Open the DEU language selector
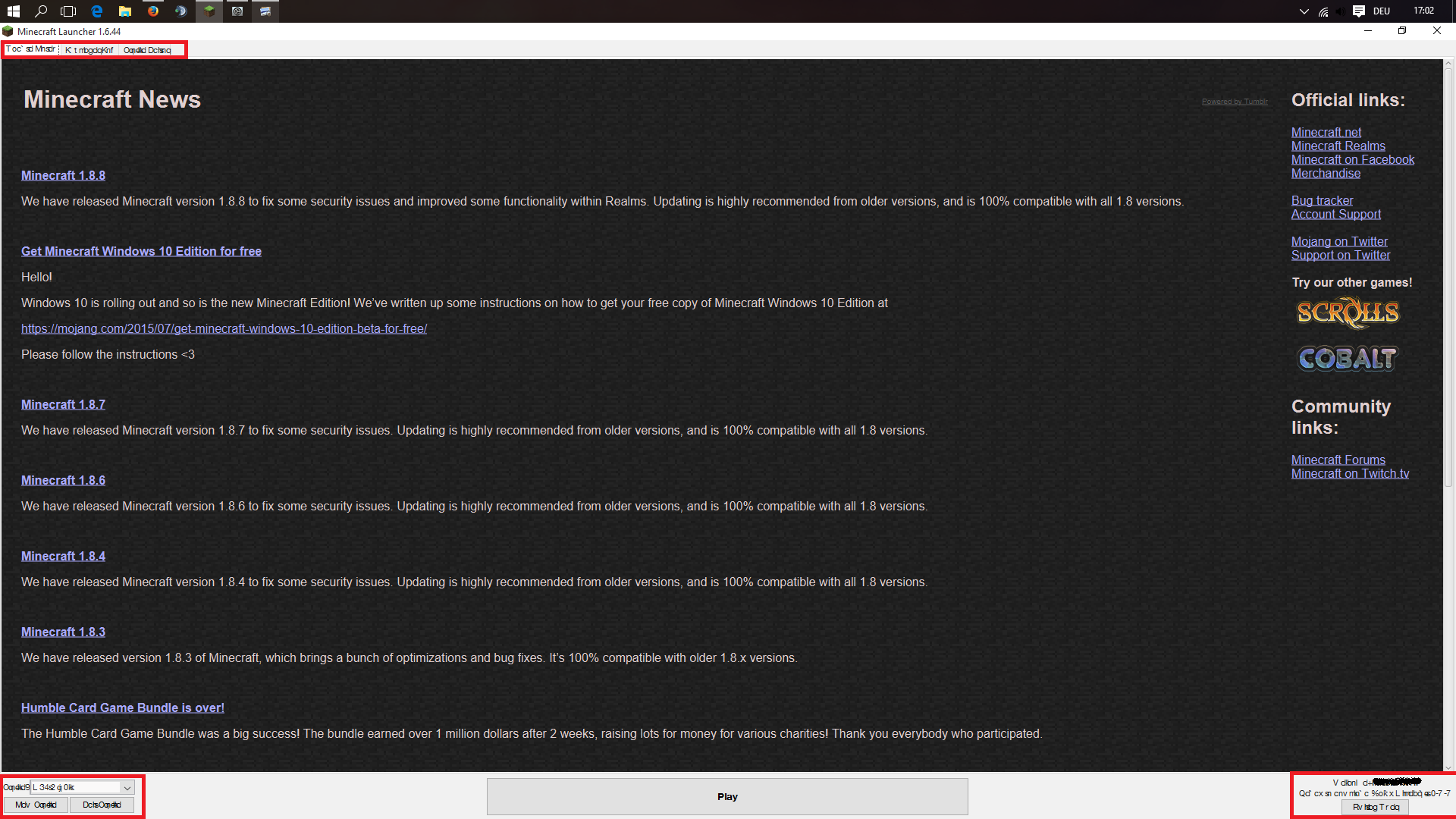Screen dimensions: 1456x819 pos(1381,11)
